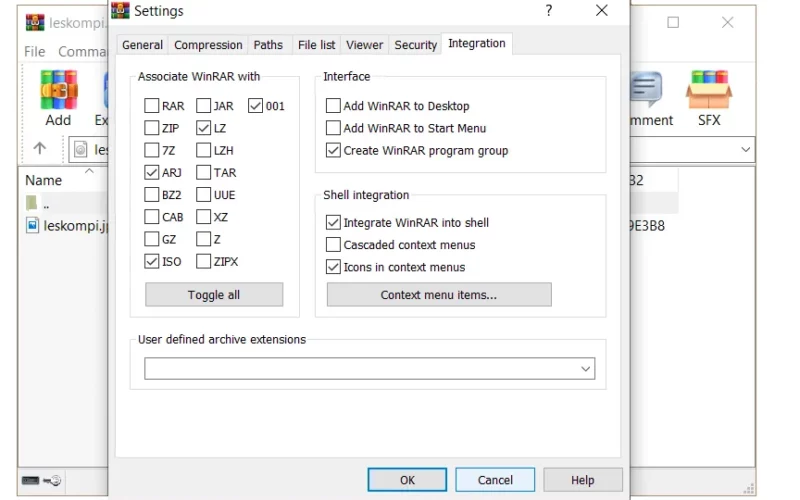
Task: Uncheck Integrate WinRAR into shell
Action: pos(333,222)
